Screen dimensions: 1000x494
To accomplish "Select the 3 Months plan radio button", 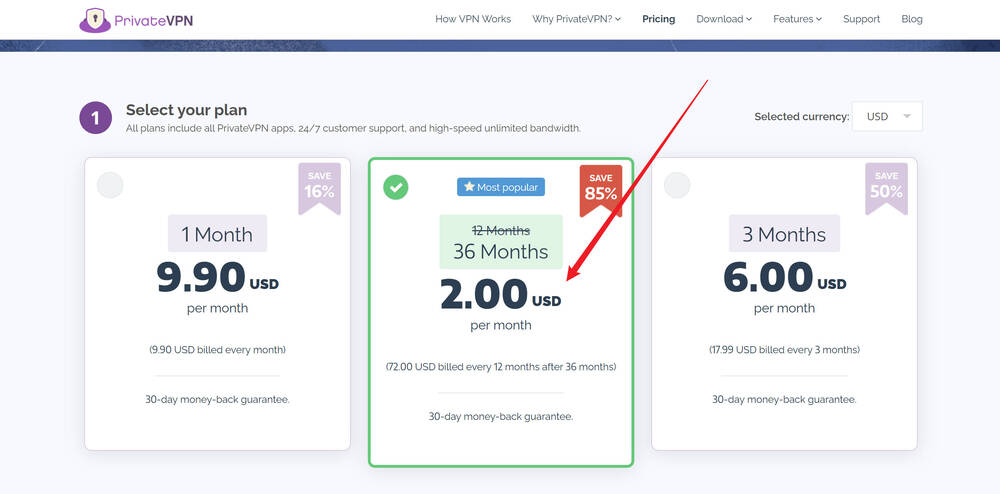I will click(677, 185).
